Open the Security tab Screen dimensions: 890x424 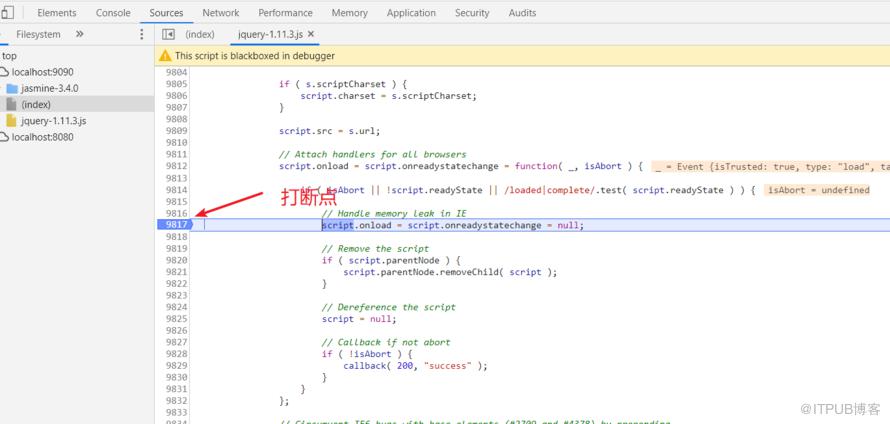pyautogui.click(x=472, y=12)
